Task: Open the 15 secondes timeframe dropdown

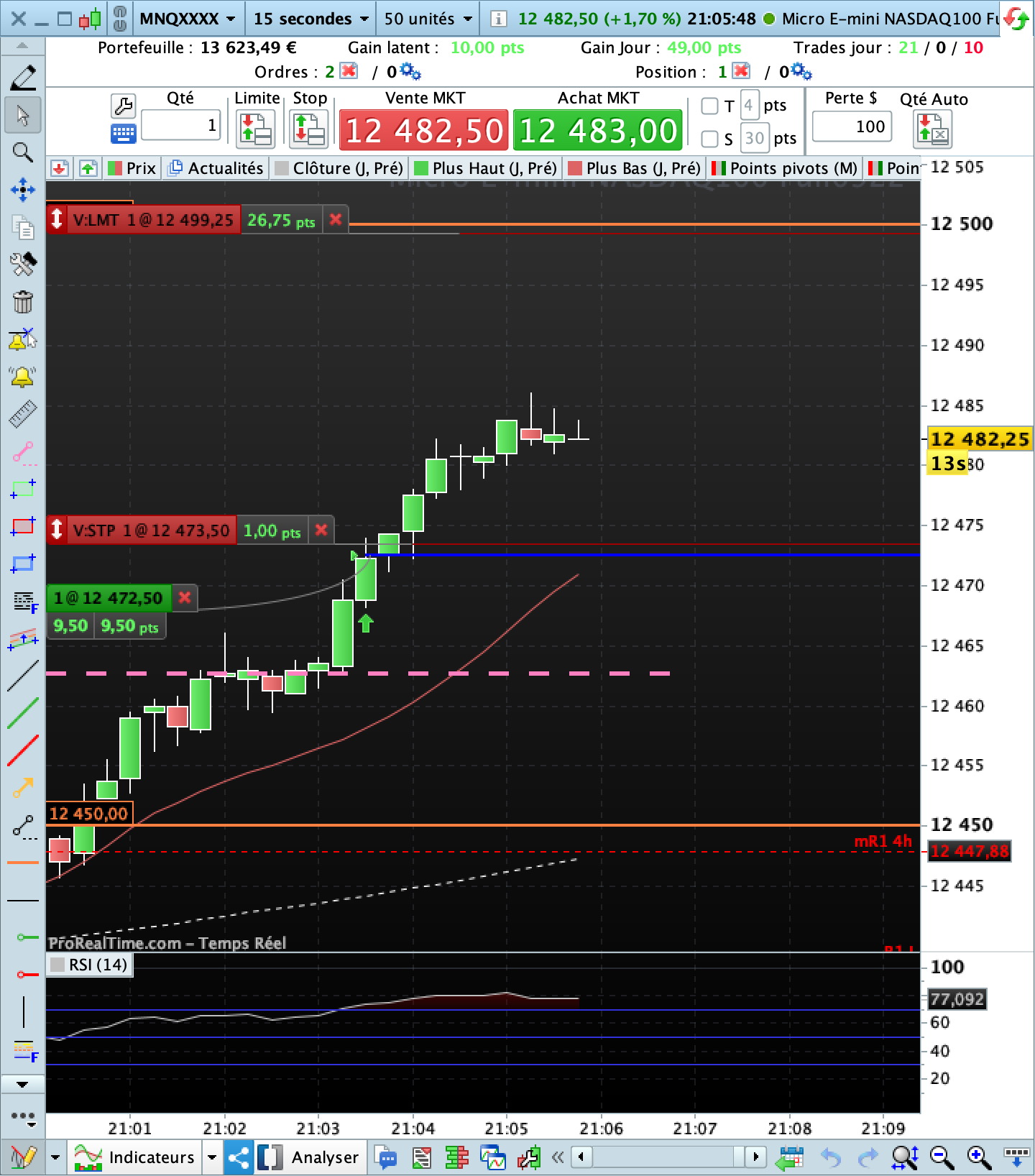Action: click(310, 19)
